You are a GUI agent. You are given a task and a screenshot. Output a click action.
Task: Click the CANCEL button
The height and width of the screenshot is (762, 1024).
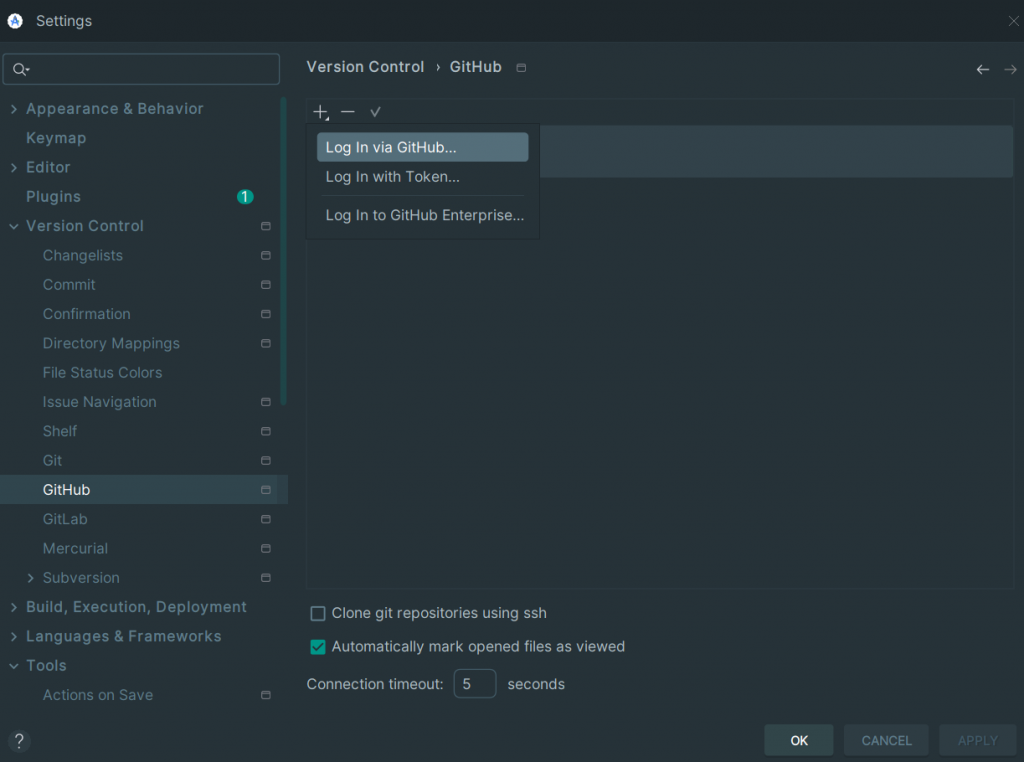point(886,740)
